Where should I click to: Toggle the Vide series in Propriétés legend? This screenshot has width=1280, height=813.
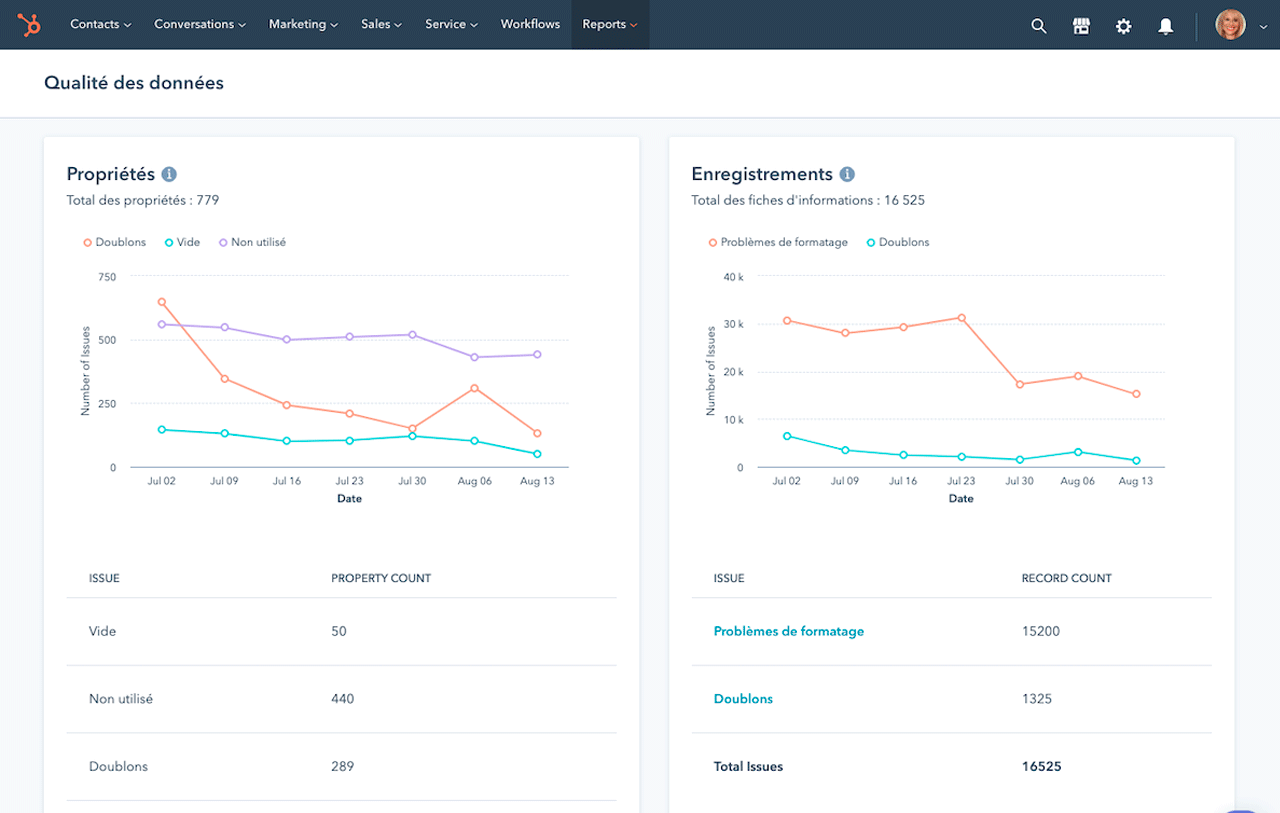(x=183, y=242)
